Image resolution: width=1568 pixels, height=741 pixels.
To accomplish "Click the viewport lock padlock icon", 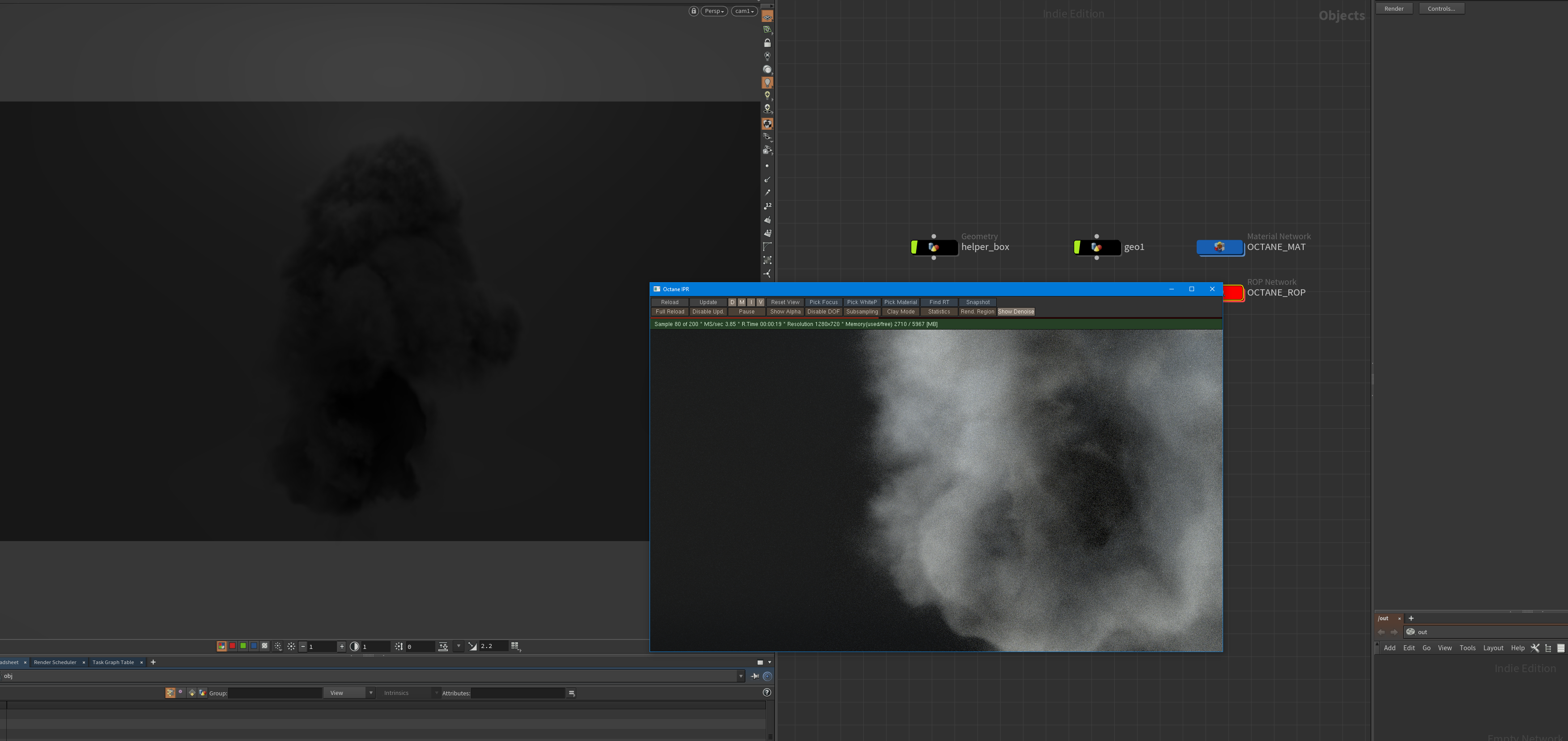I will 693,11.
